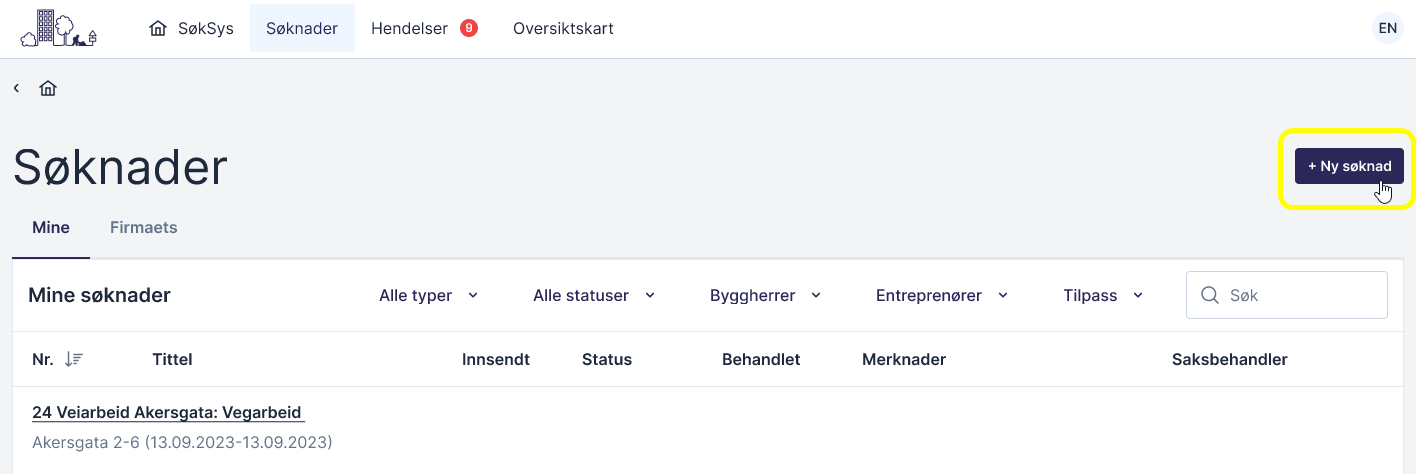Open the Byggherrer filter dropdown

(765, 295)
